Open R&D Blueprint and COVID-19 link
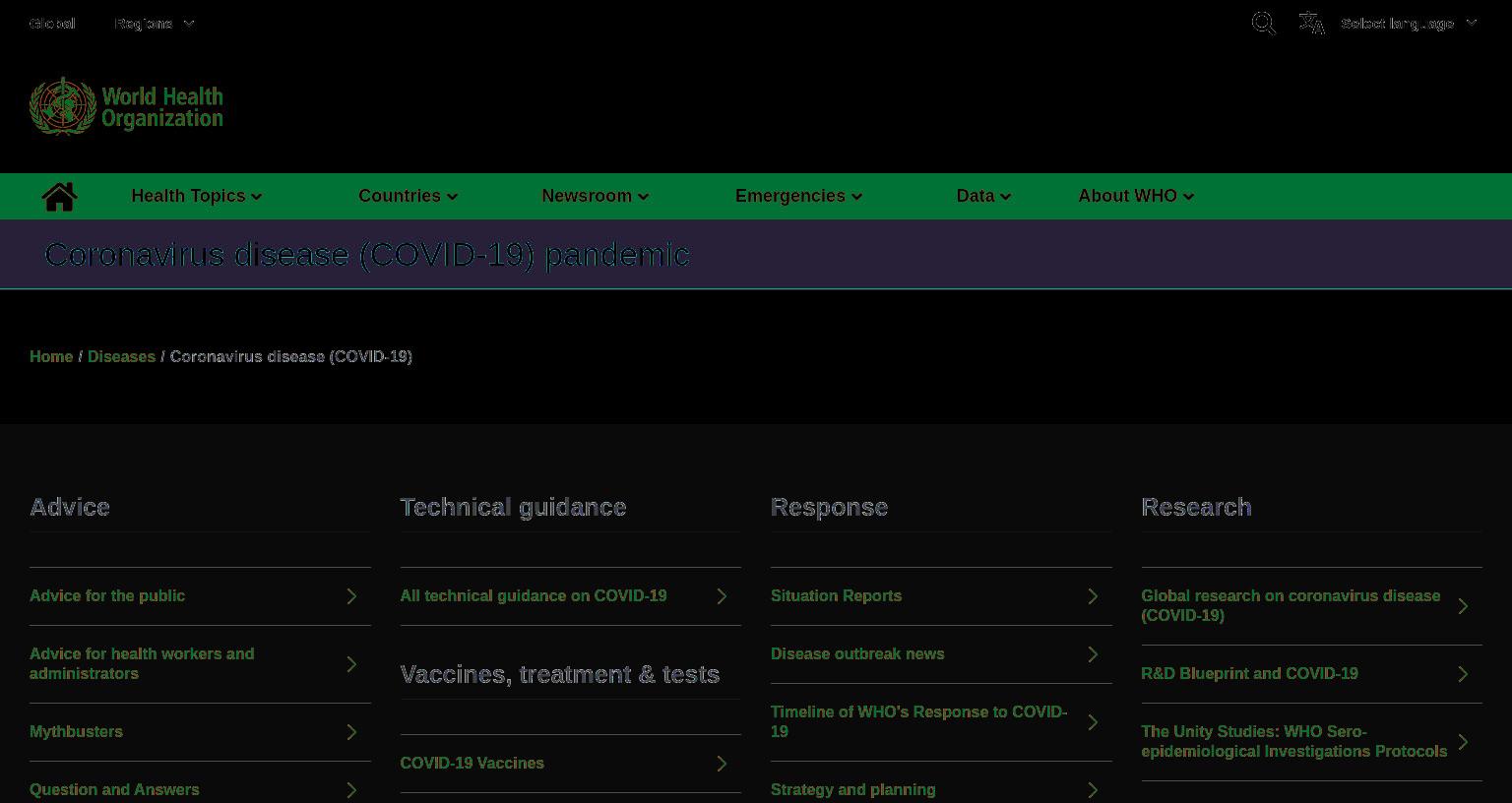 [1250, 673]
